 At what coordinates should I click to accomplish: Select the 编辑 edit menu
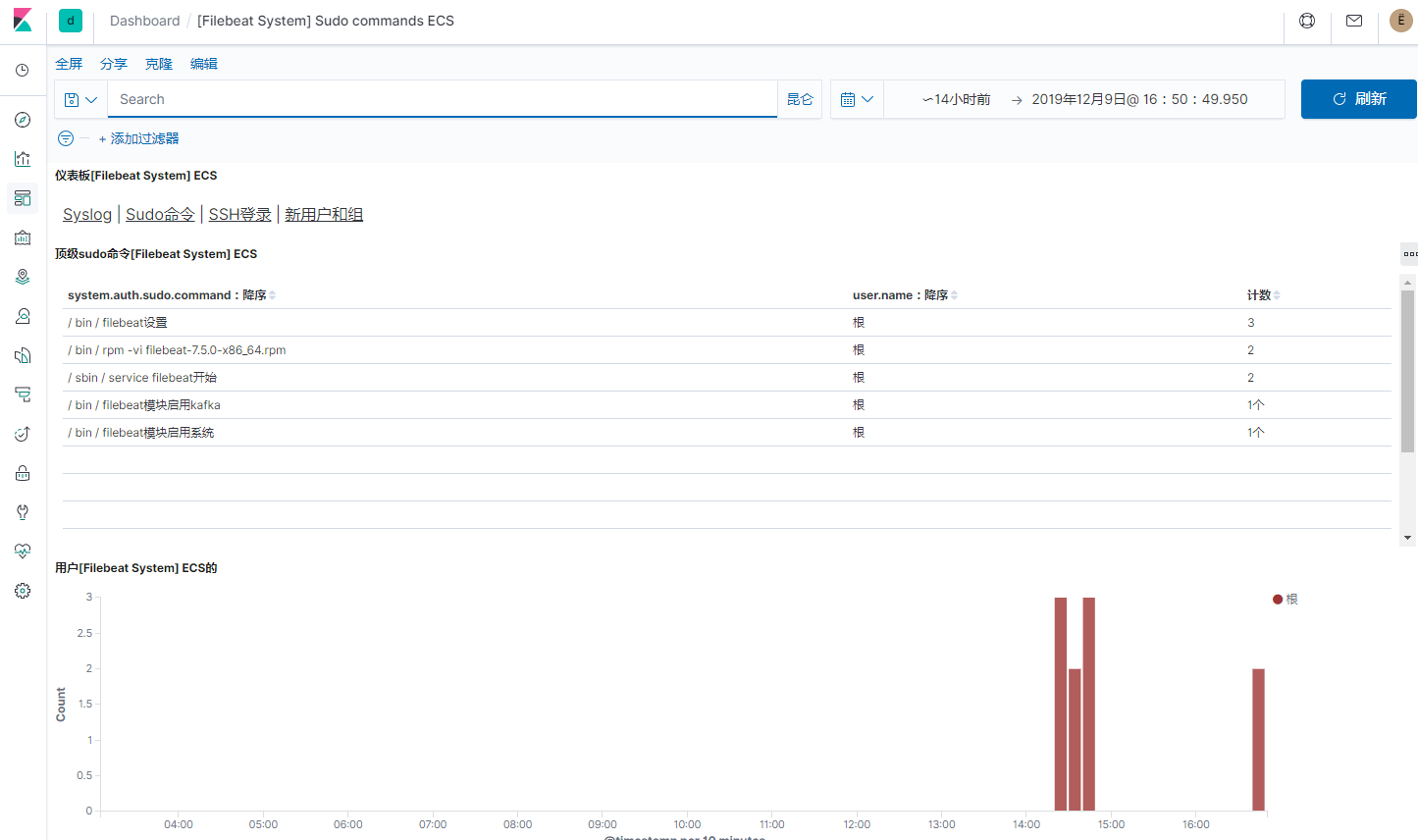point(204,64)
